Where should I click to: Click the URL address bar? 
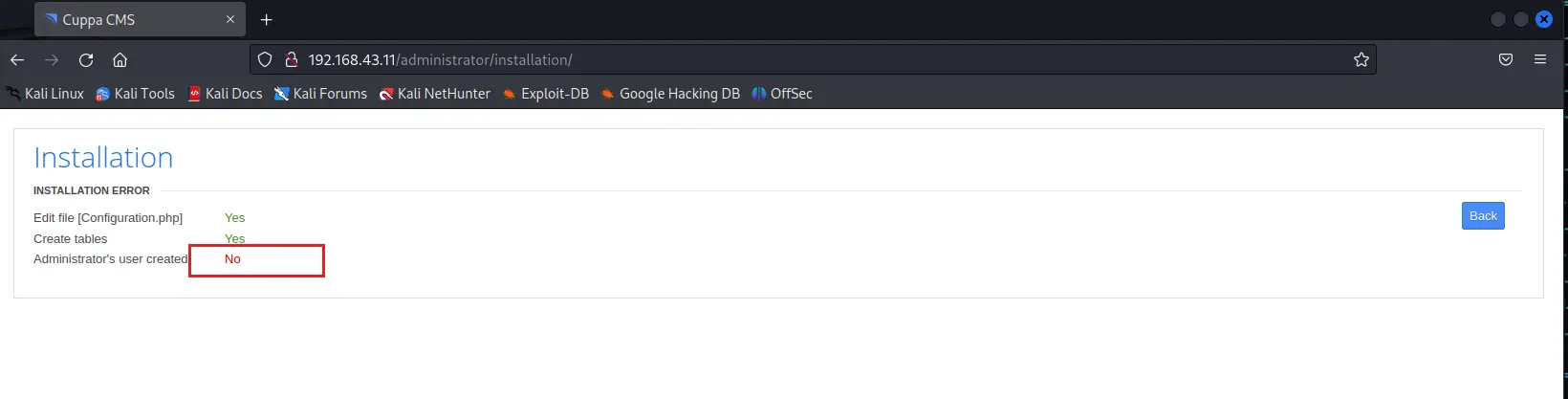[813, 59]
